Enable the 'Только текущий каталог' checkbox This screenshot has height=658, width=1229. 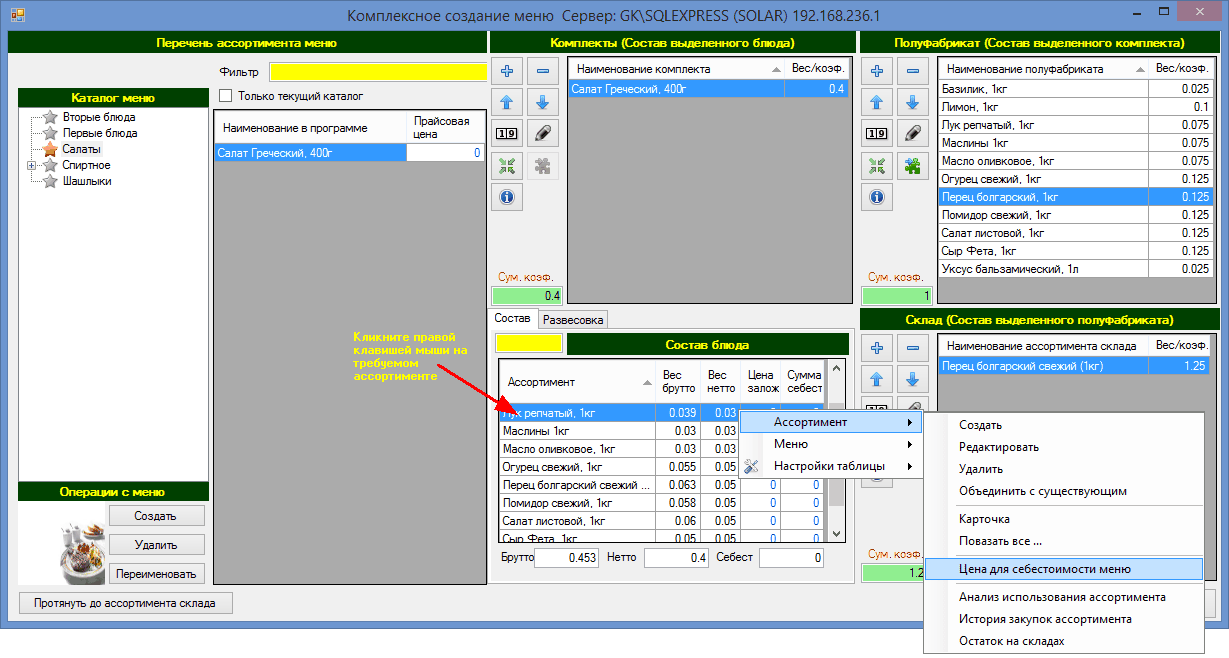225,96
